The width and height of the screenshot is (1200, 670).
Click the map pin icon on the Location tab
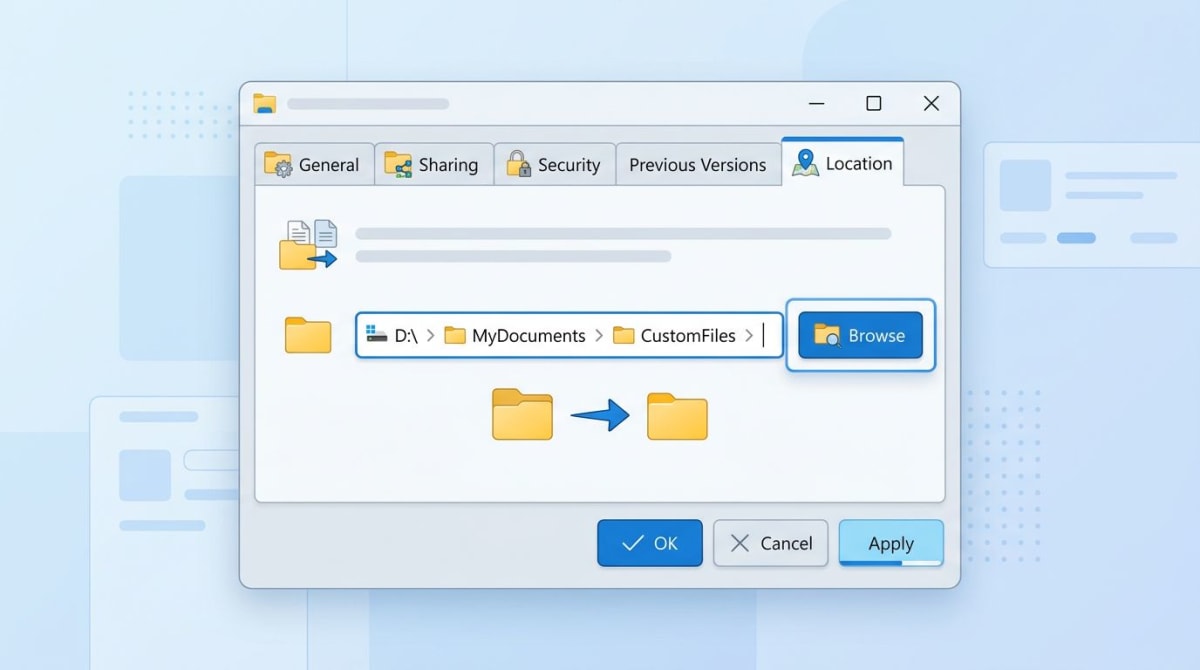pyautogui.click(x=806, y=162)
